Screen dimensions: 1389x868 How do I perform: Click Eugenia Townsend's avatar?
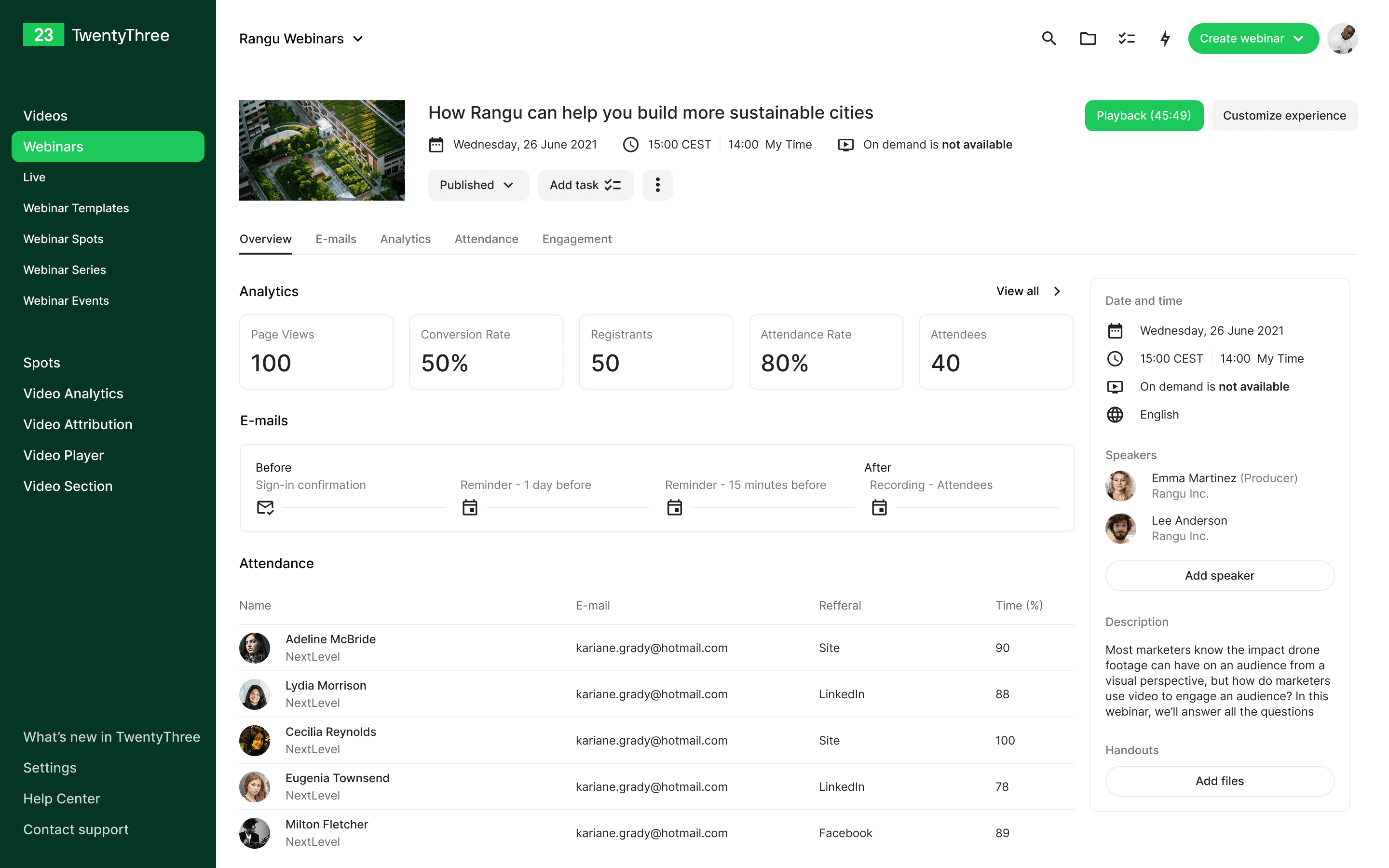click(x=255, y=787)
